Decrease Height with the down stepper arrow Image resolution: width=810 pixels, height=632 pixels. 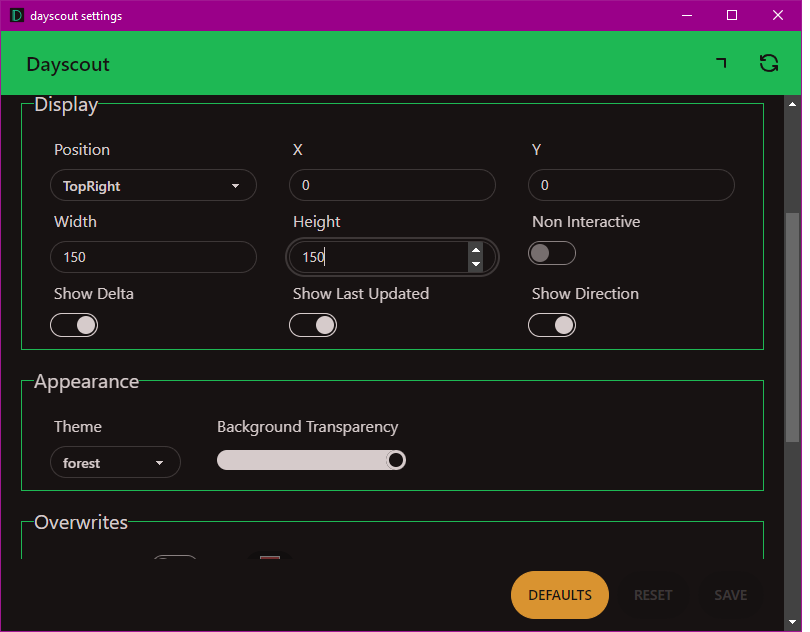(x=476, y=264)
